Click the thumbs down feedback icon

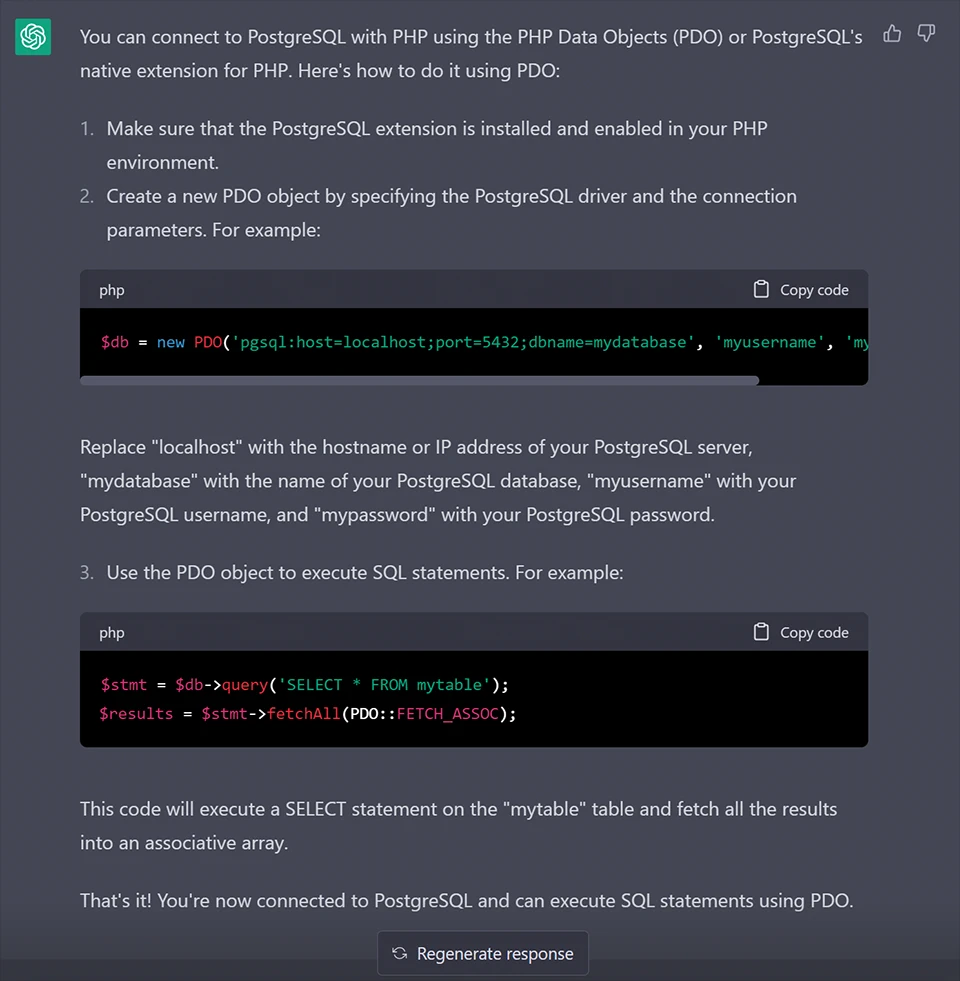926,34
